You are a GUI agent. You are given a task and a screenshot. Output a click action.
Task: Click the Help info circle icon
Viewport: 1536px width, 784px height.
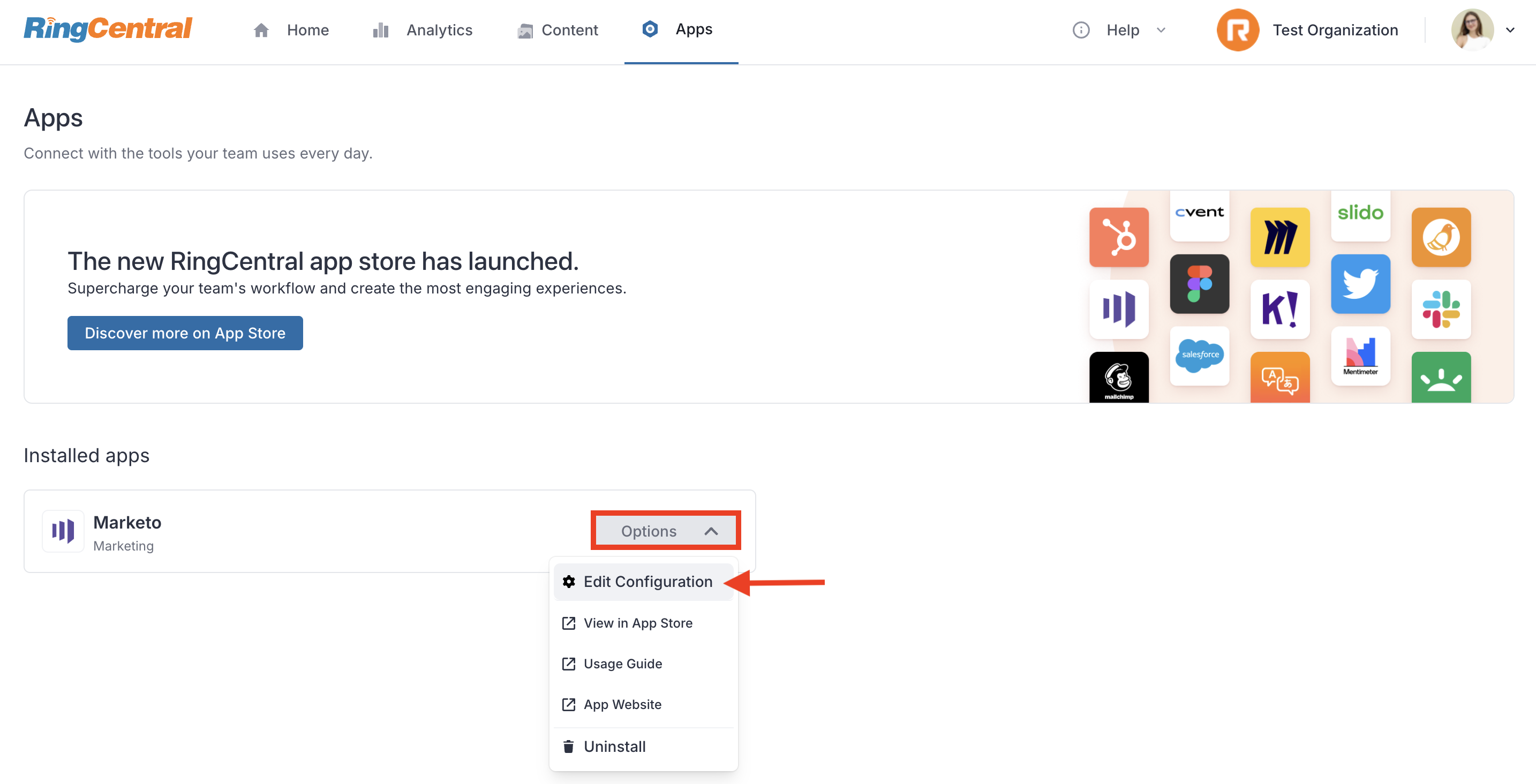point(1080,31)
